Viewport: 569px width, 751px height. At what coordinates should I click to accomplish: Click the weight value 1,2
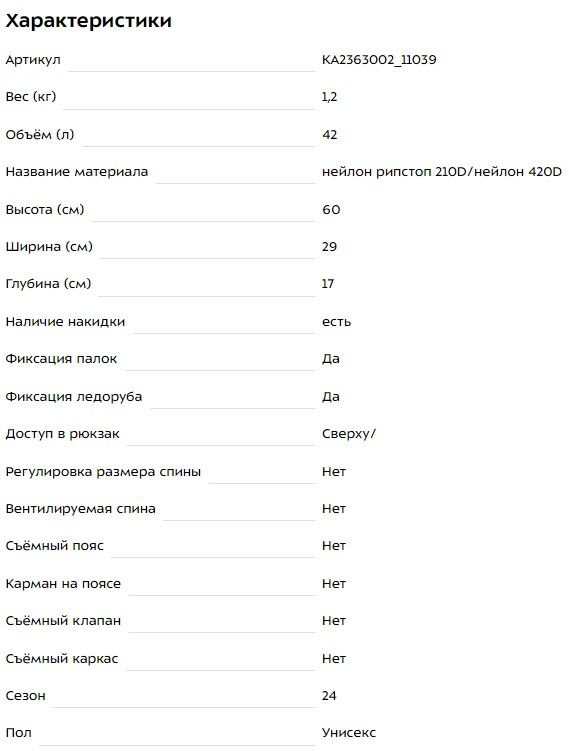pyautogui.click(x=329, y=97)
